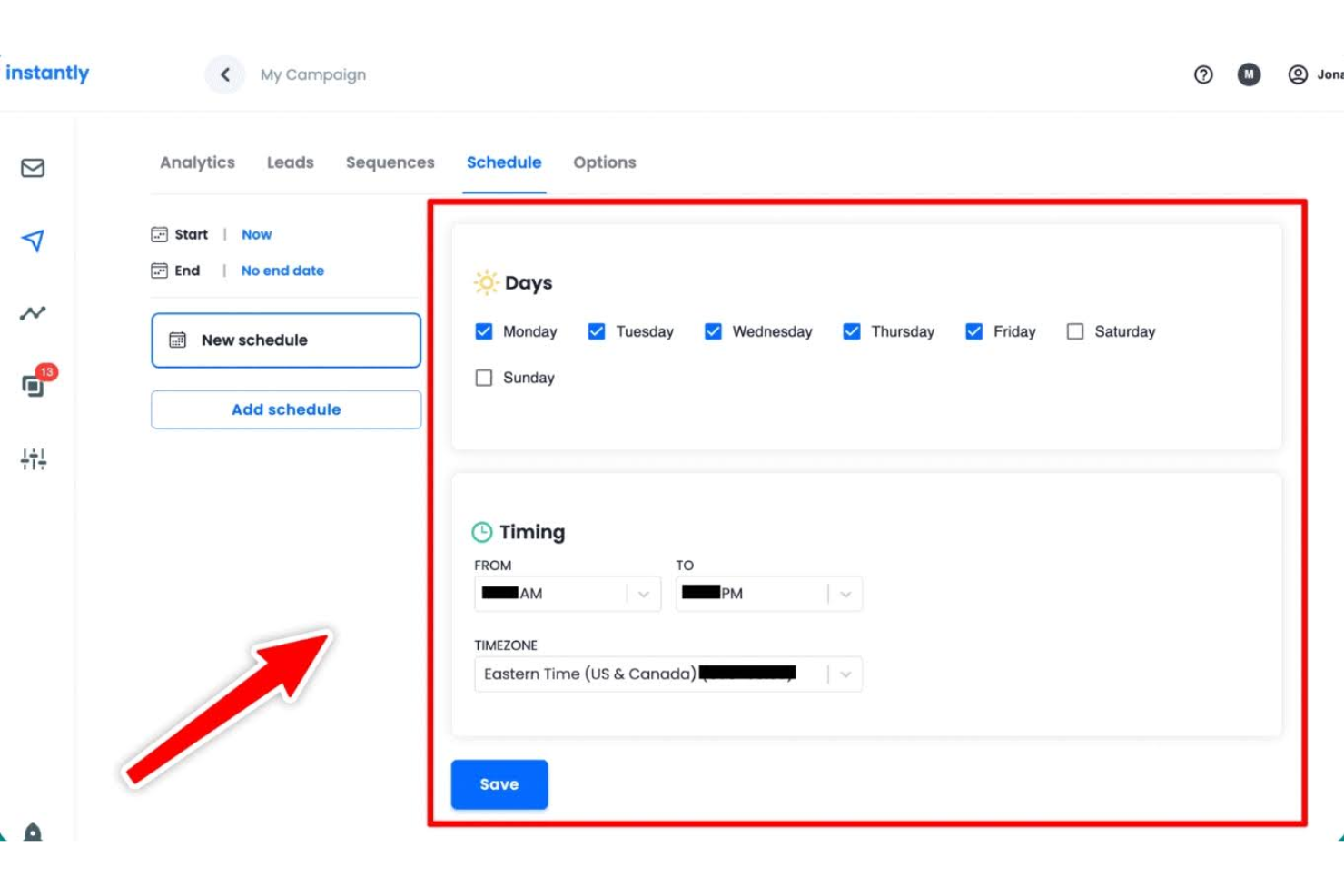
Task: Open the analytics chart icon in sidebar
Action: tap(32, 312)
